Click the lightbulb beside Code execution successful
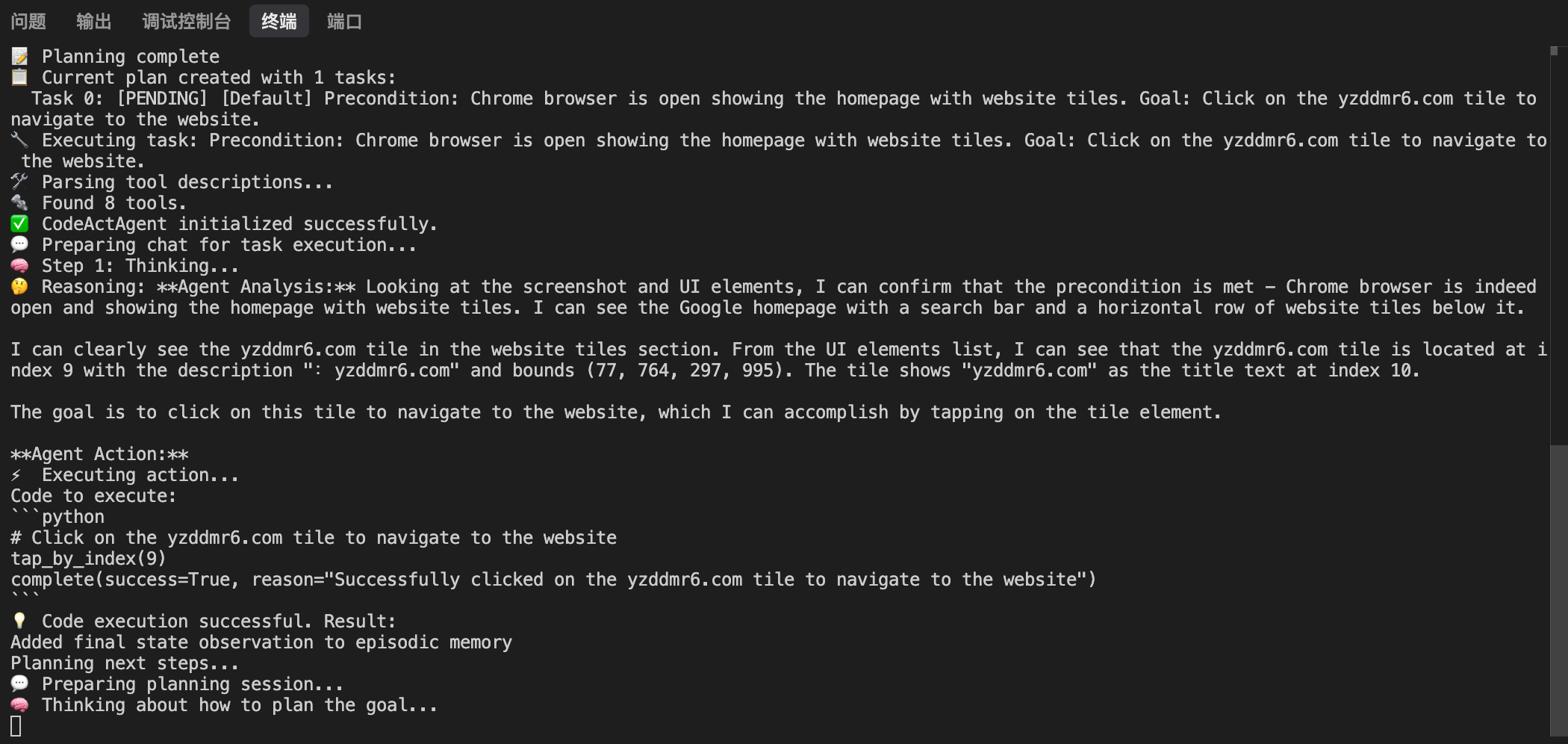This screenshot has height=744, width=1568. click(19, 621)
